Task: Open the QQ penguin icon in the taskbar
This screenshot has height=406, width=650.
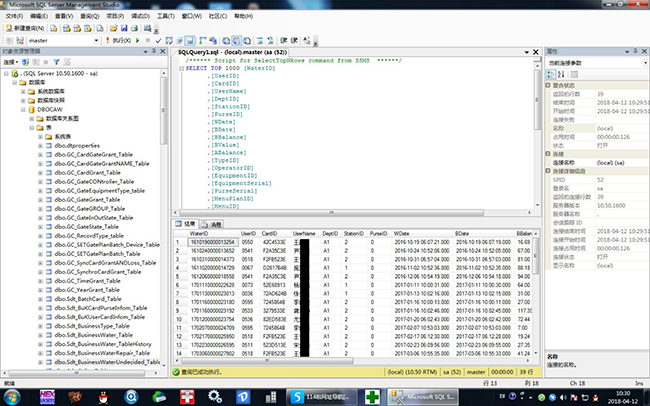Action: [x=104, y=397]
